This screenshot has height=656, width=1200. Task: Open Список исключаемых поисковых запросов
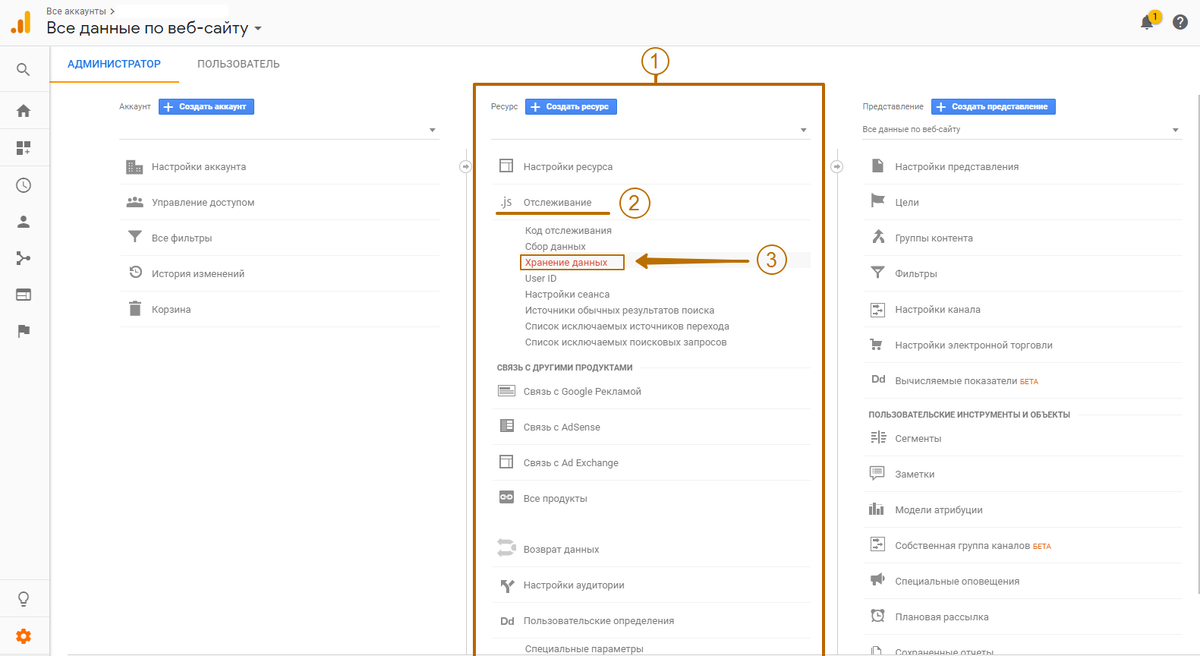point(626,342)
